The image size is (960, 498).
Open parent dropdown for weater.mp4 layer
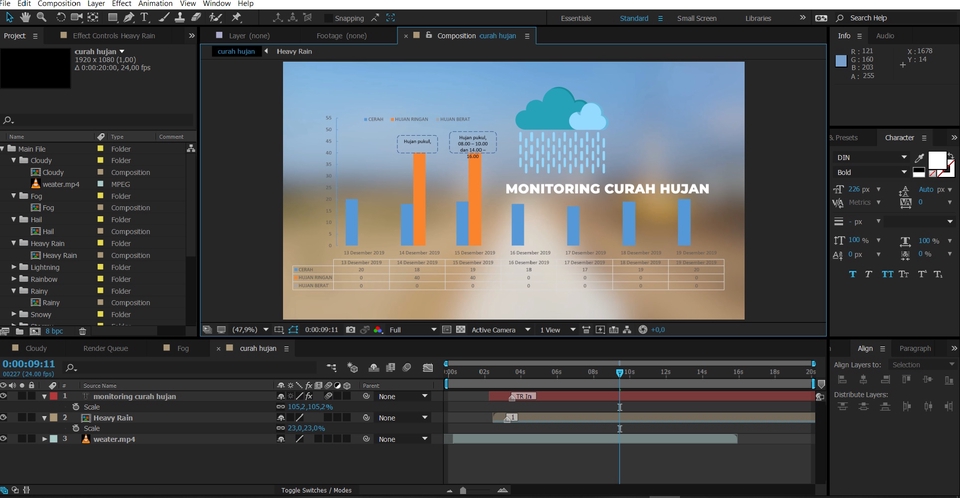click(402, 439)
